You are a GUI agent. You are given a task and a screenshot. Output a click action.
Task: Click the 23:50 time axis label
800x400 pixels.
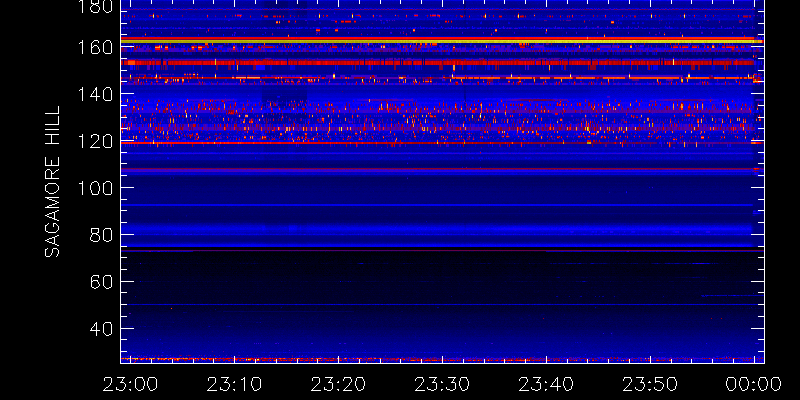click(651, 384)
